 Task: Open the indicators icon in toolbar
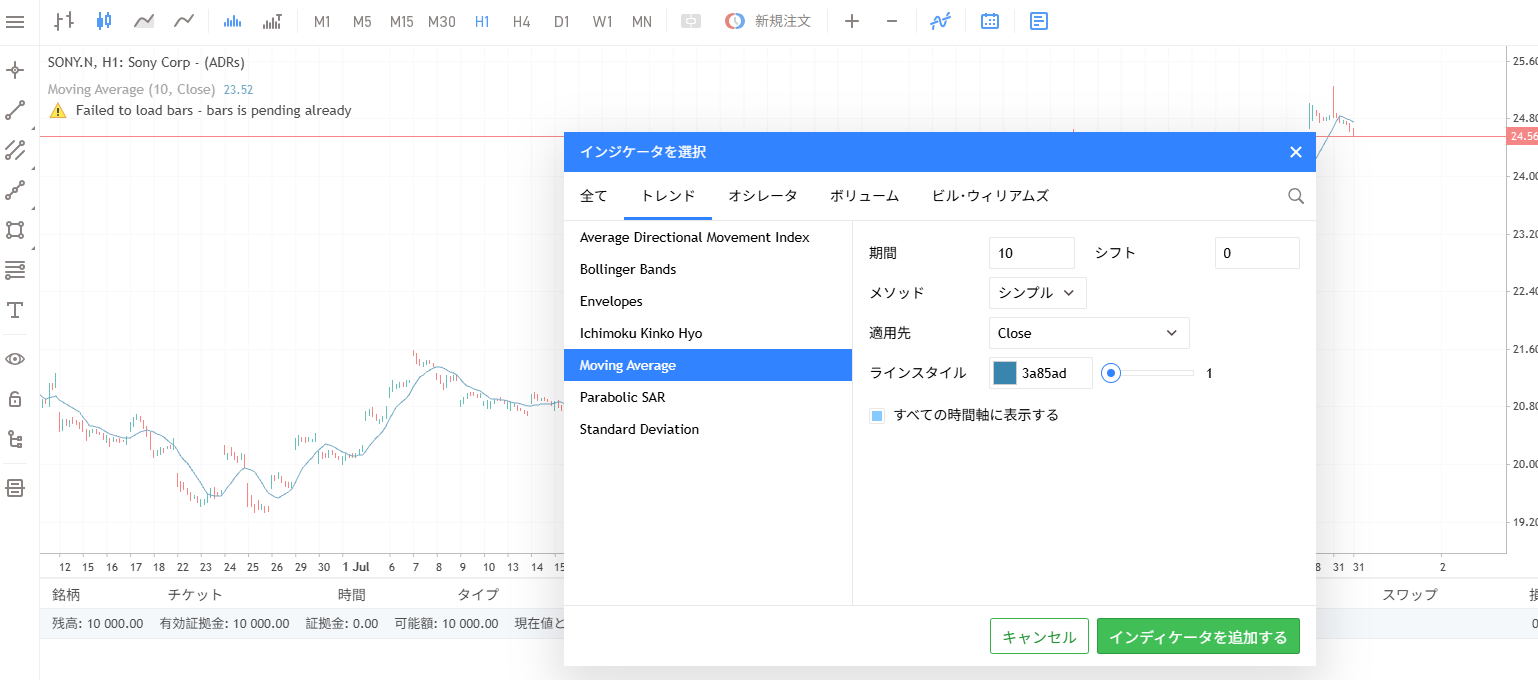tap(940, 21)
